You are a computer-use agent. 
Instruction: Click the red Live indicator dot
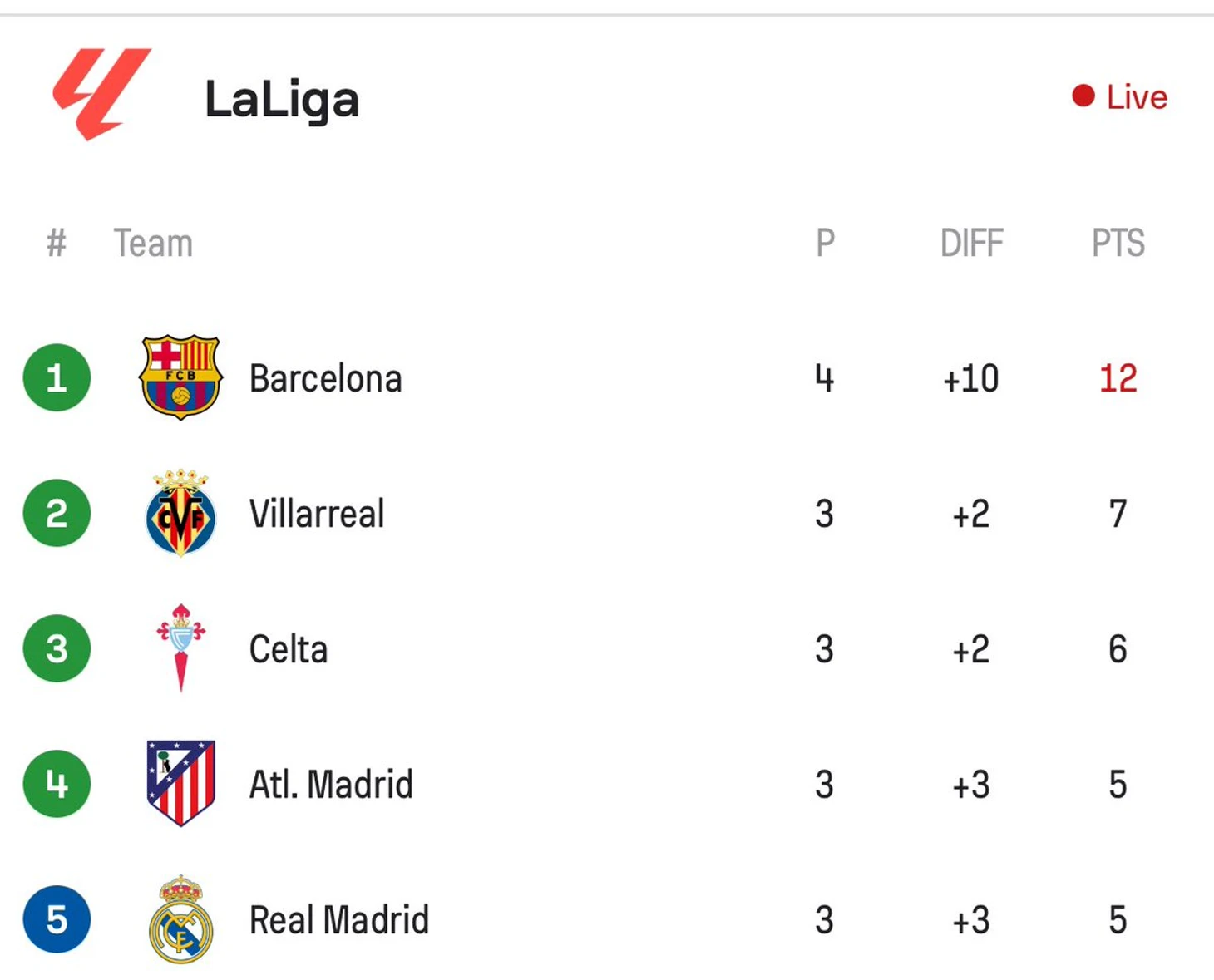pyautogui.click(x=1083, y=96)
